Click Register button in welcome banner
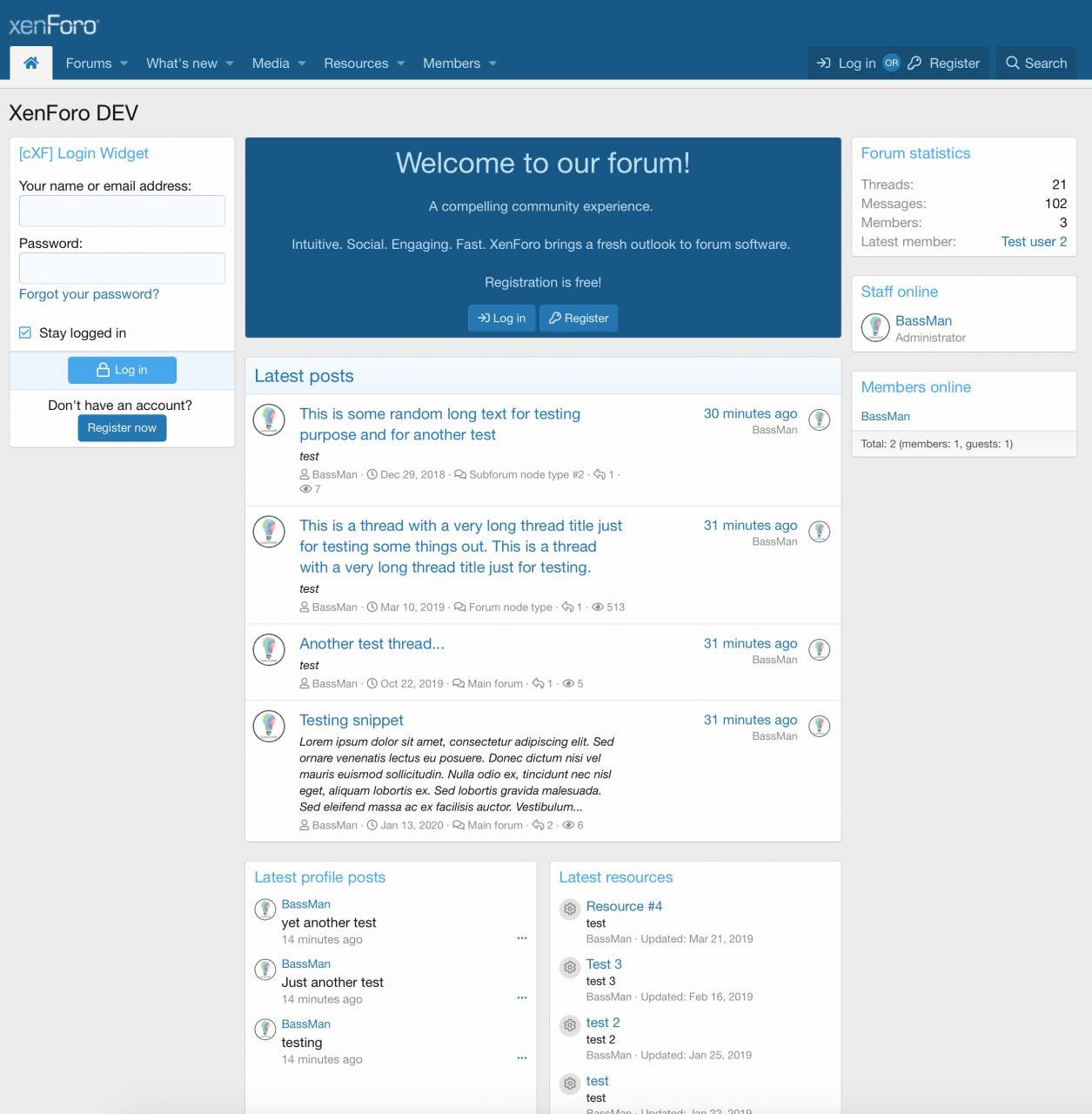The image size is (1092, 1114). (579, 319)
